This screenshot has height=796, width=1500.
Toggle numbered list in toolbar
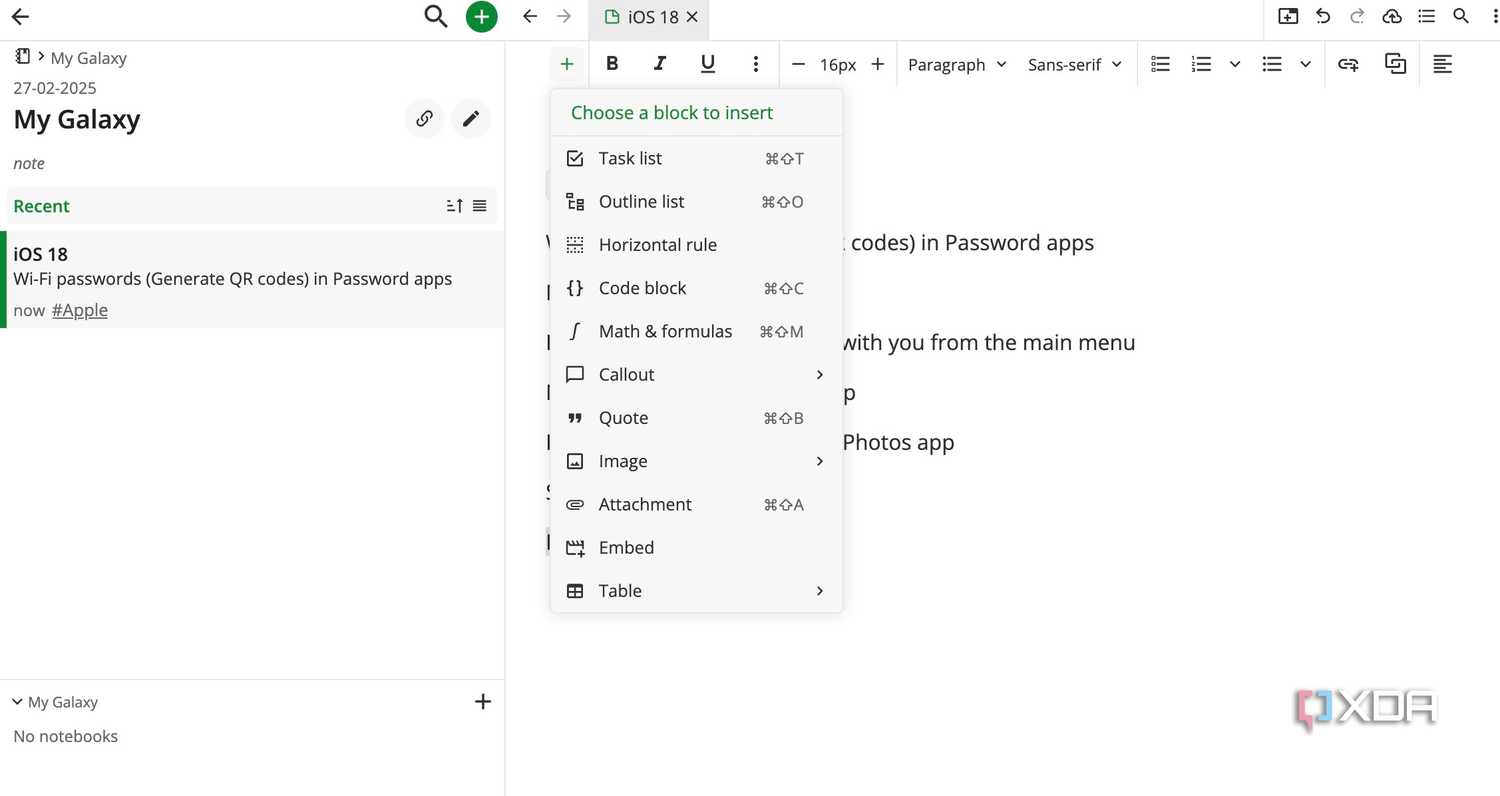point(1202,64)
